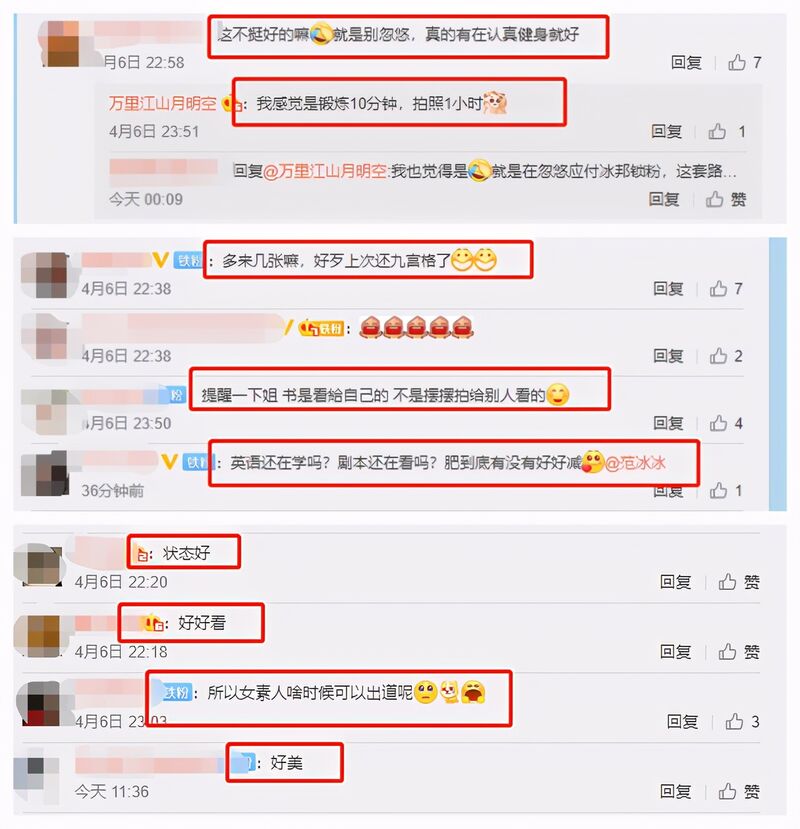Open avatar of the 22:58 commenter

60,43
